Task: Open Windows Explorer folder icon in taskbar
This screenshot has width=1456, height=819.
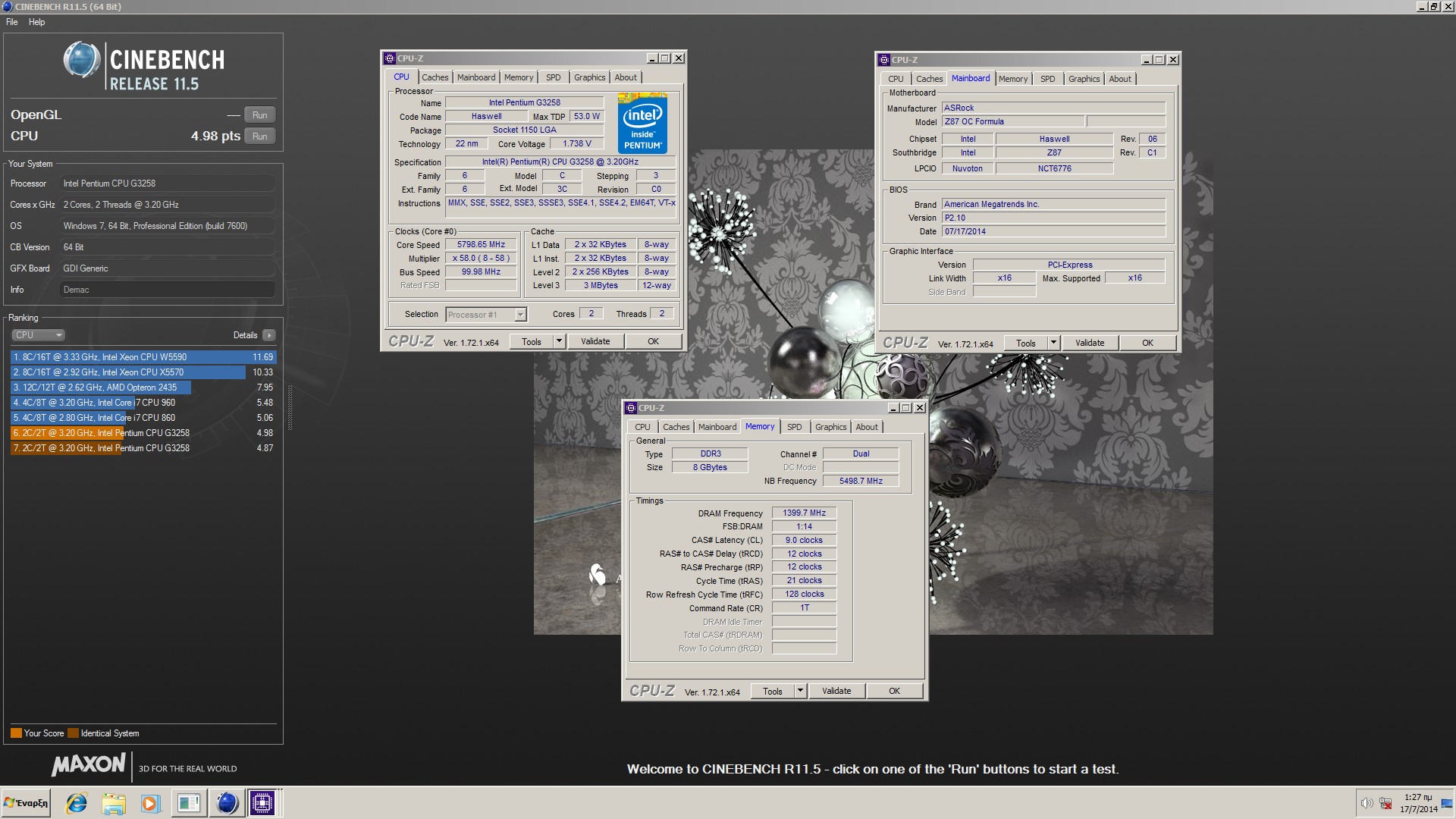Action: (114, 803)
